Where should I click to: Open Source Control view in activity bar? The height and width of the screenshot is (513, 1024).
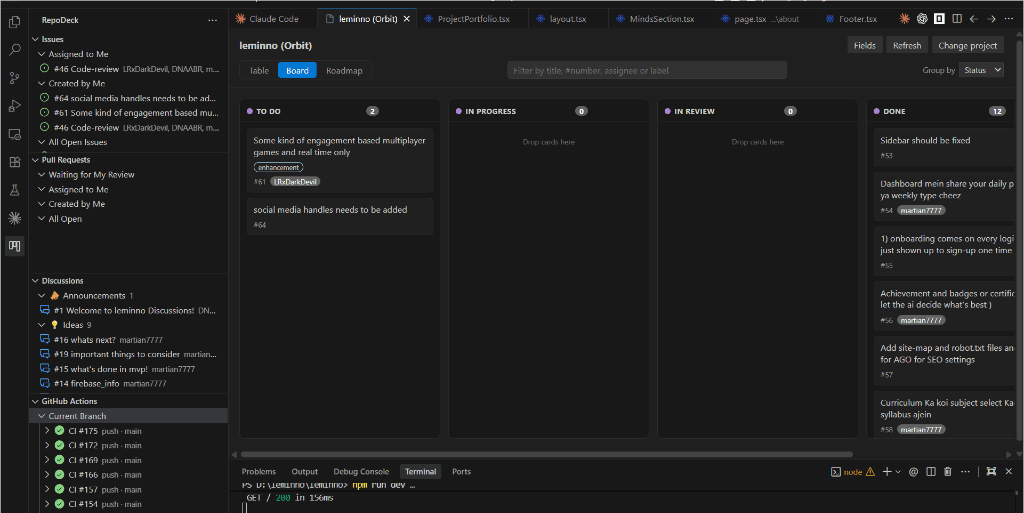coord(14,78)
